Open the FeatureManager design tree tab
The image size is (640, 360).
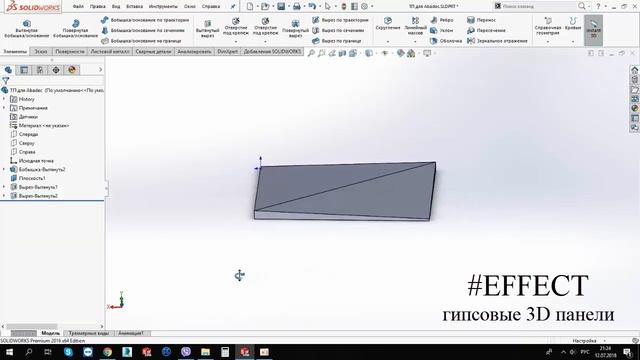coord(8,70)
